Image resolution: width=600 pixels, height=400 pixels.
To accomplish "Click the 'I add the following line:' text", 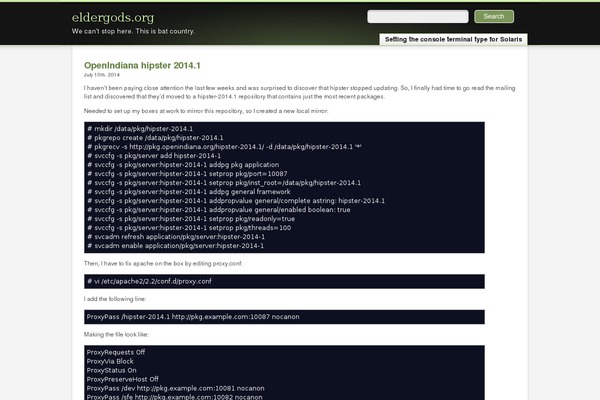I will pyautogui.click(x=115, y=299).
